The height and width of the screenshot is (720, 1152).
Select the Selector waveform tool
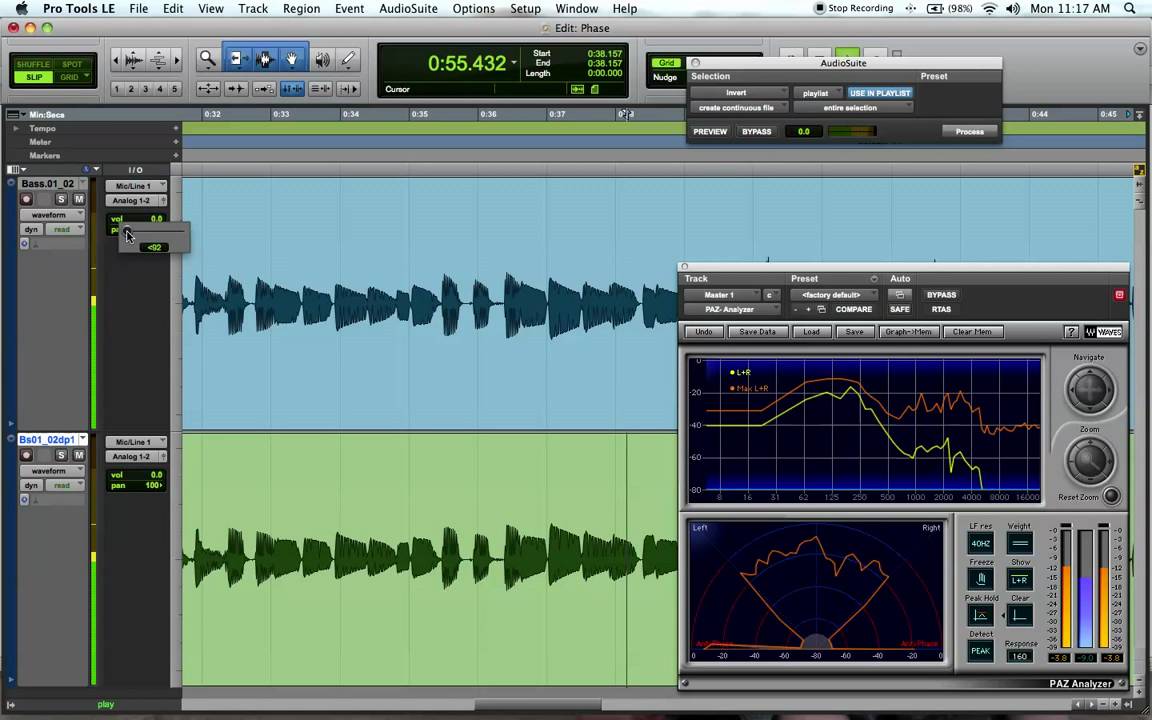pyautogui.click(x=265, y=59)
